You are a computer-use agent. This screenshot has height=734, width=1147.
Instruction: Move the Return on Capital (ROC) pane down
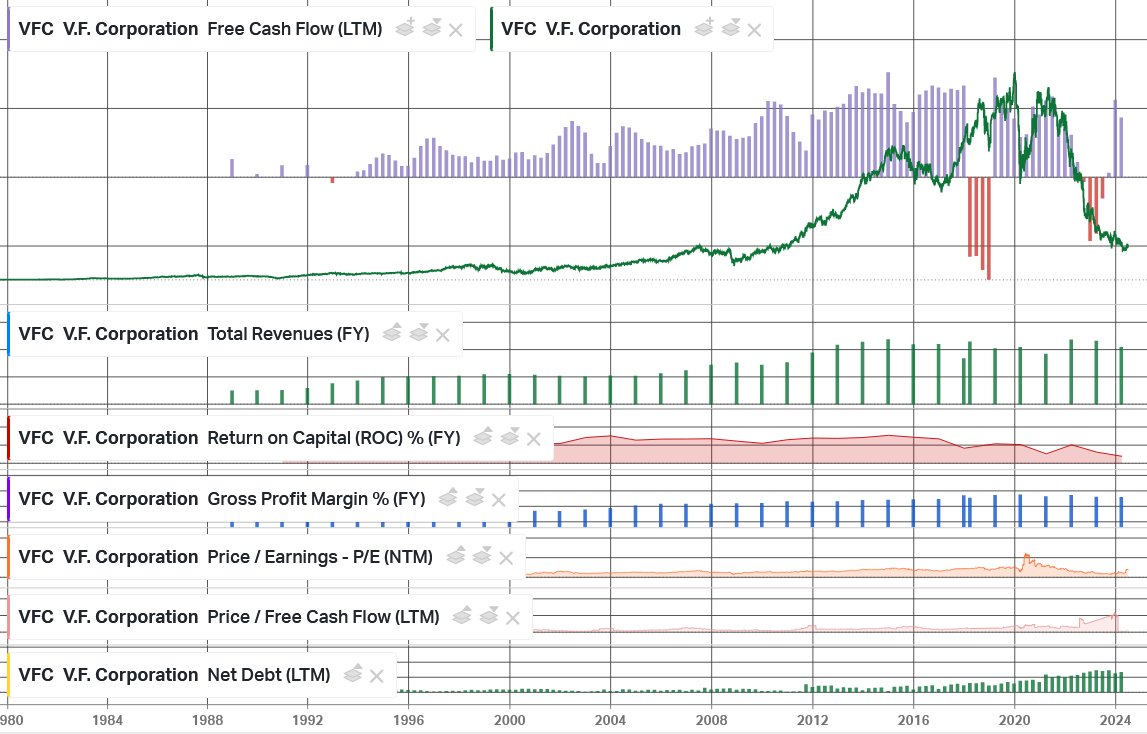tap(509, 437)
